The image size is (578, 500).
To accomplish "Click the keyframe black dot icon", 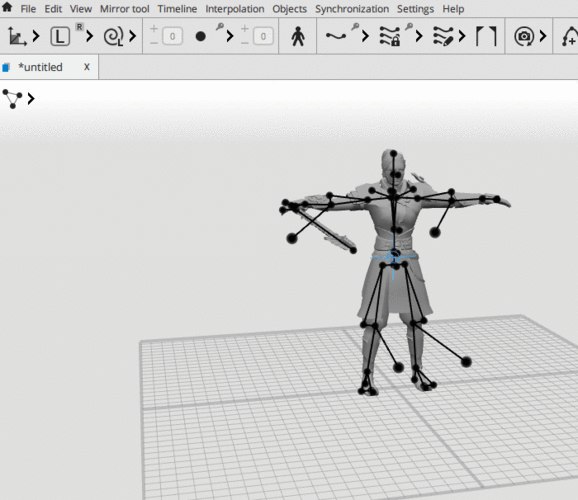I will coord(201,36).
